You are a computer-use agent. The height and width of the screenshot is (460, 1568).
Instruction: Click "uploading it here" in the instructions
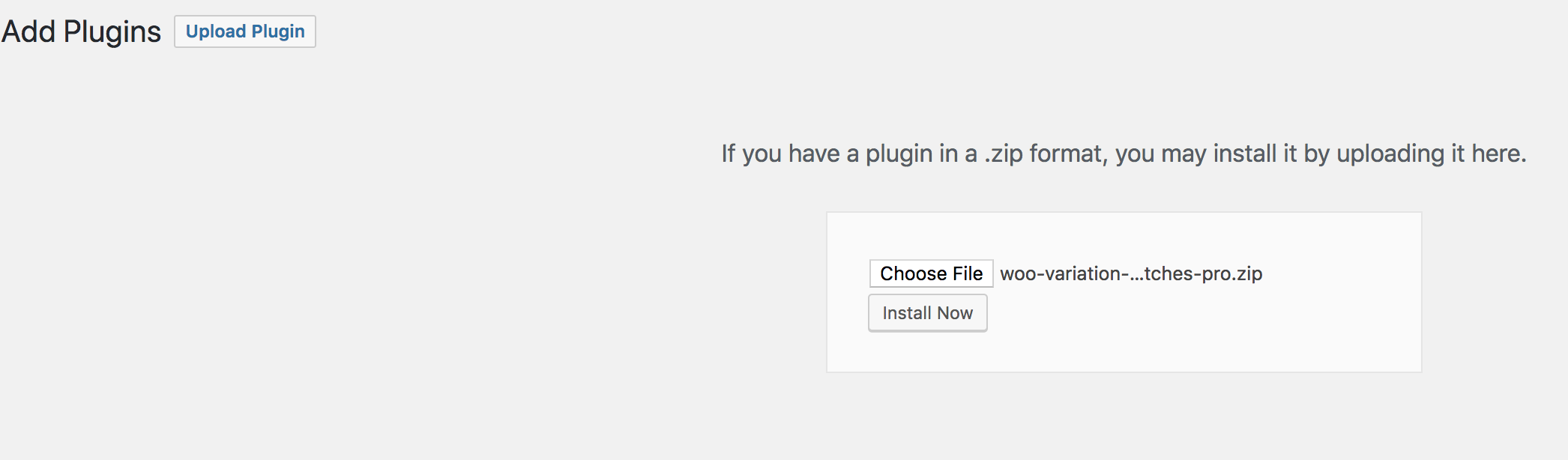click(1430, 154)
